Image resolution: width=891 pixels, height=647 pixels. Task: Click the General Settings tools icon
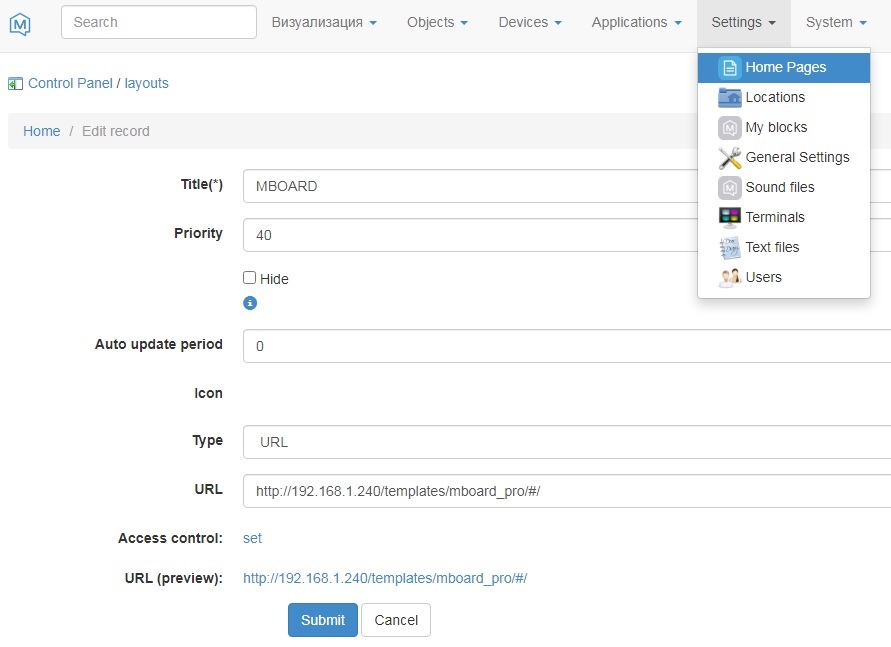729,157
